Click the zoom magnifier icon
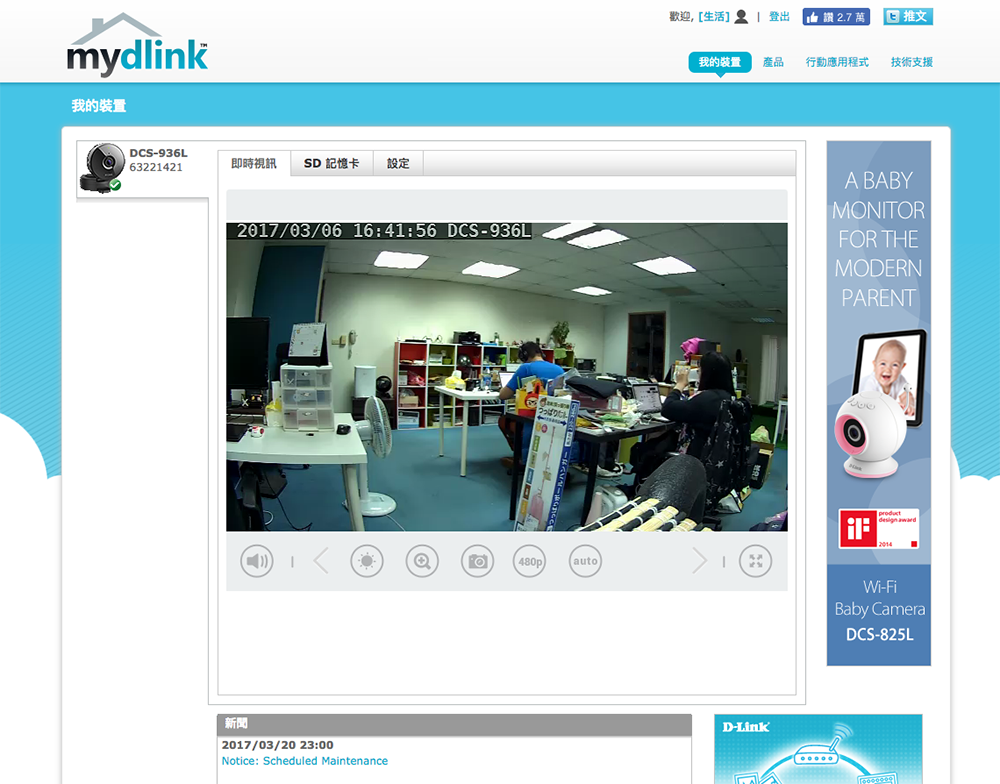The image size is (1000, 784). pos(422,561)
